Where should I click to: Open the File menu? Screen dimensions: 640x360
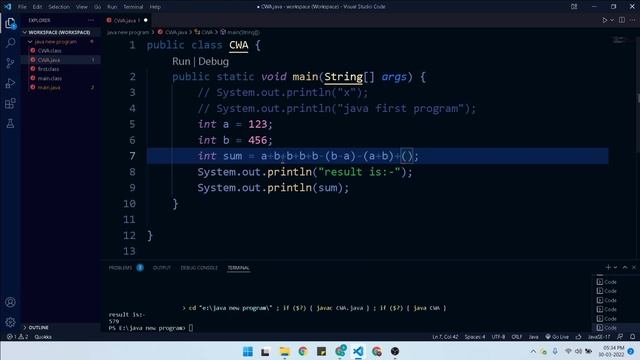pyautogui.click(x=22, y=7)
